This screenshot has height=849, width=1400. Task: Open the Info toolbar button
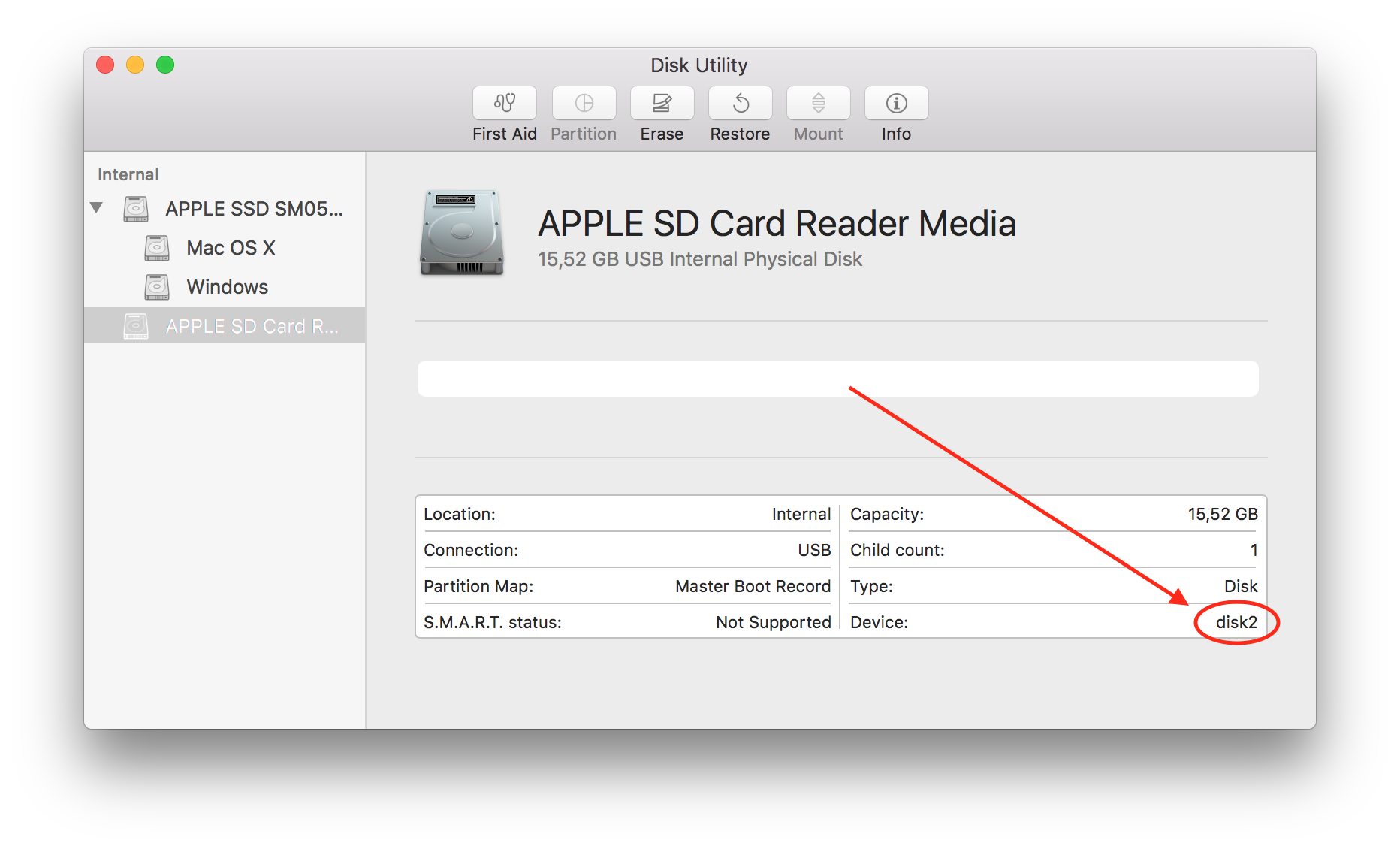pyautogui.click(x=897, y=103)
